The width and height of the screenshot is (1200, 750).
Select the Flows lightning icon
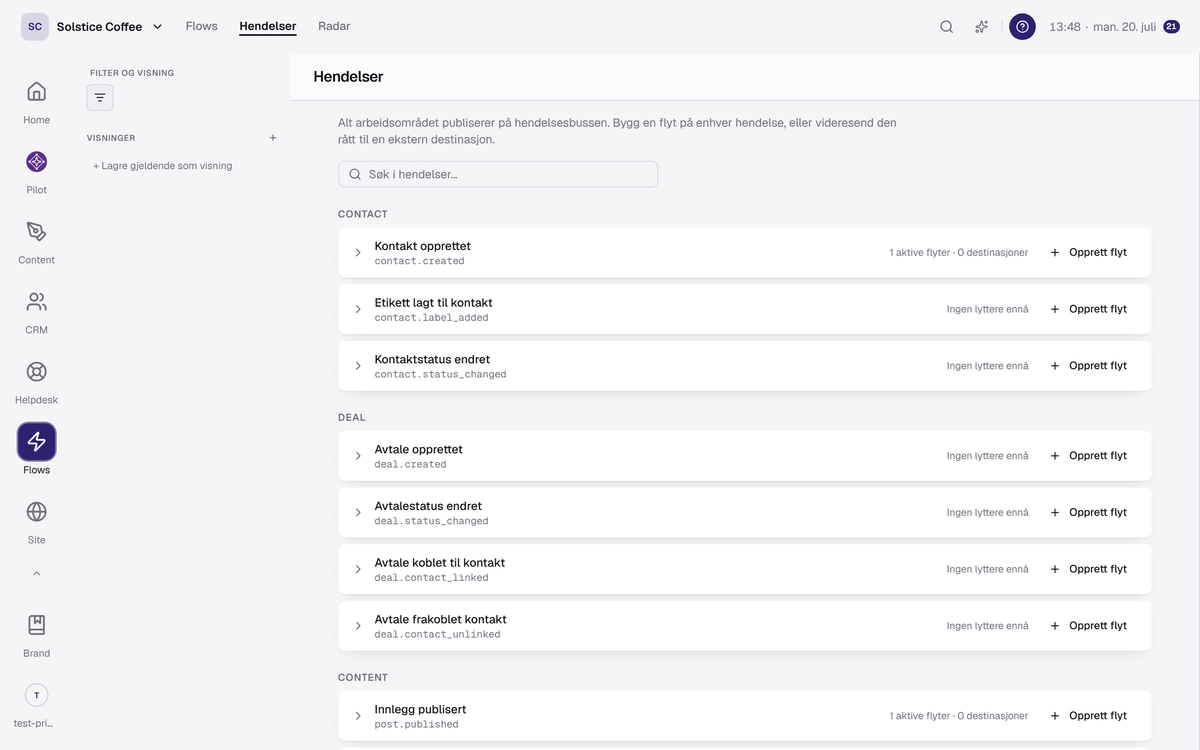36,441
